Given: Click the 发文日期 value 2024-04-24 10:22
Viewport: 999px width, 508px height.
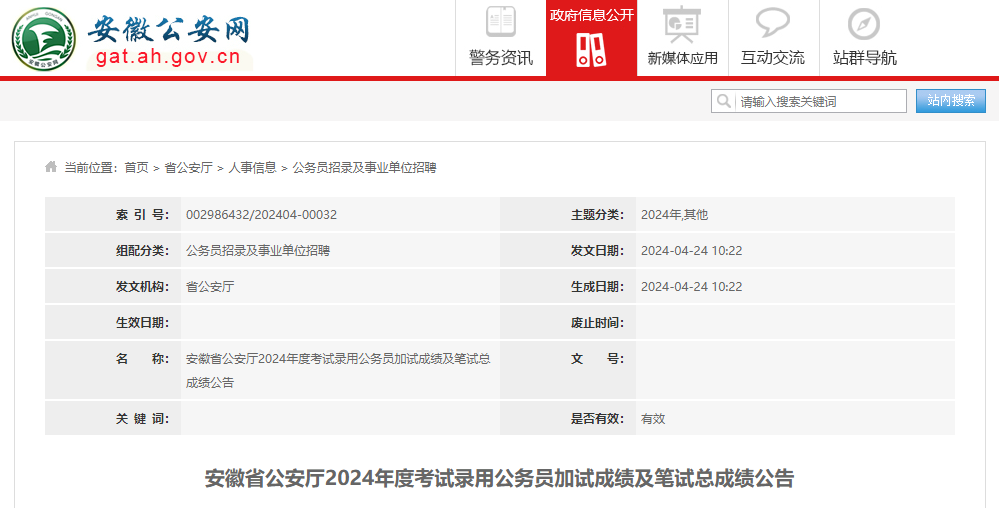Looking at the screenshot, I should point(691,250).
